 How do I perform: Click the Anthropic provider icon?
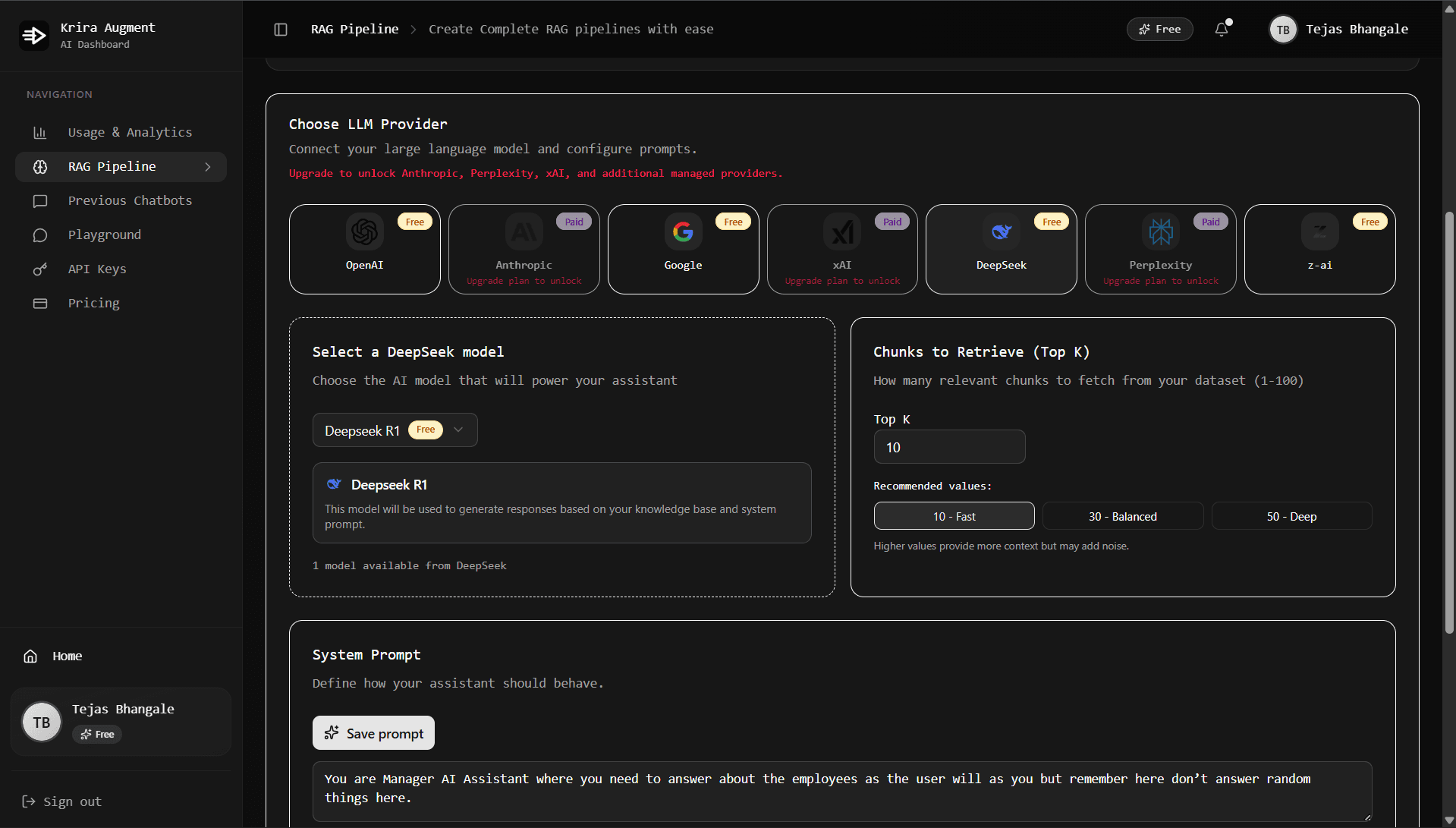pyautogui.click(x=524, y=232)
